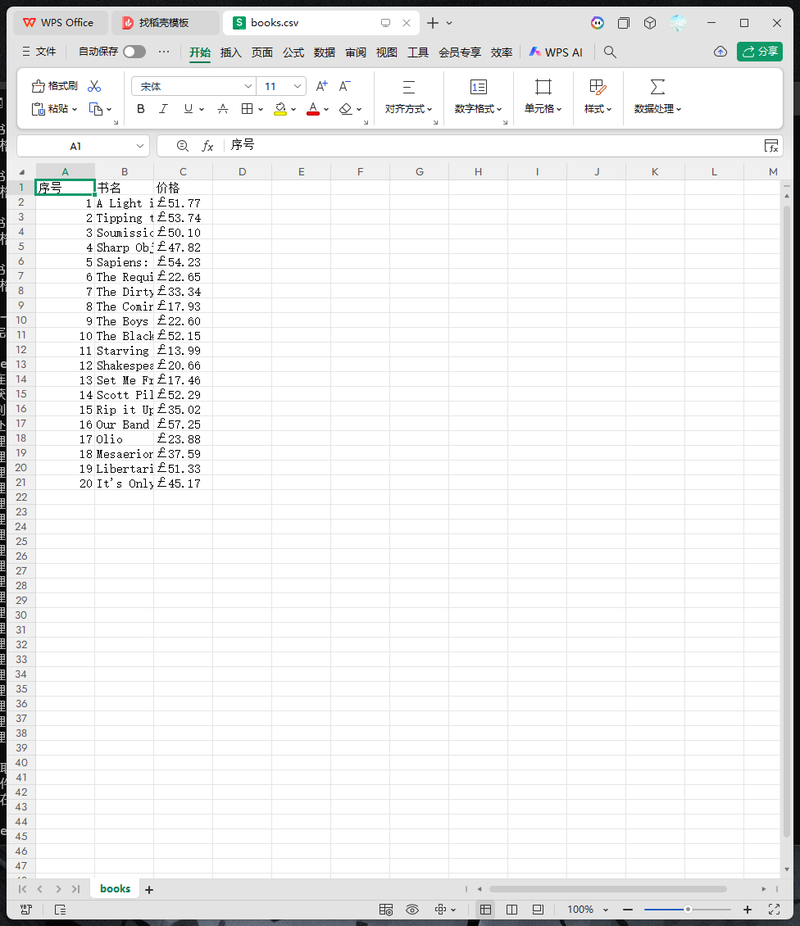Click the Format Painter brush icon

[38, 86]
